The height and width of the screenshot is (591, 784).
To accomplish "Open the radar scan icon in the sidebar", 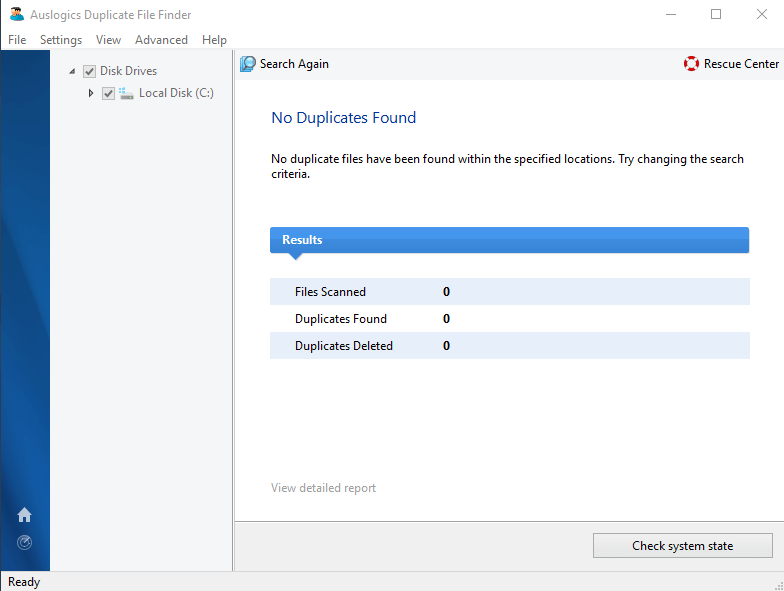I will tap(25, 543).
